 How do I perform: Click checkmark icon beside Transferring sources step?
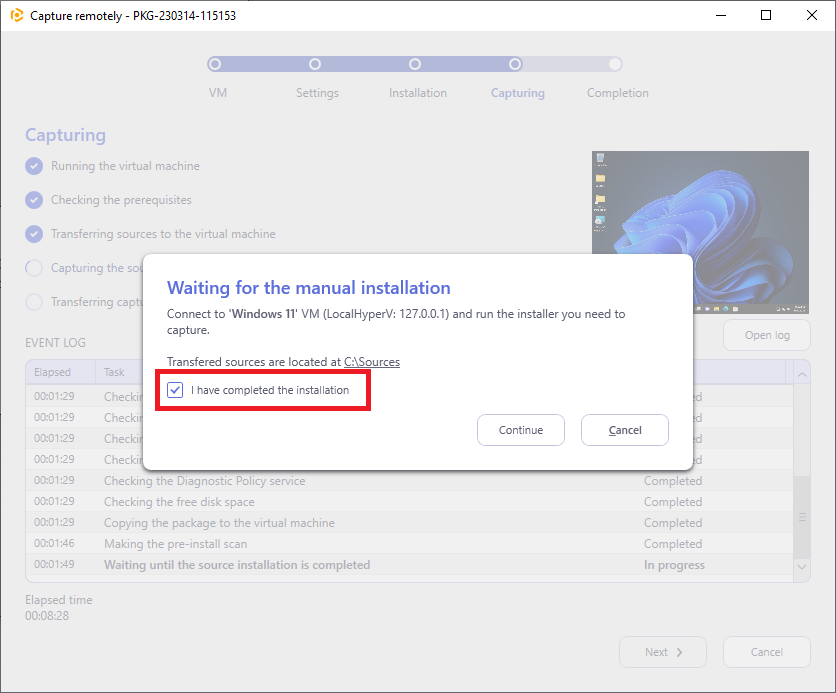click(34, 234)
